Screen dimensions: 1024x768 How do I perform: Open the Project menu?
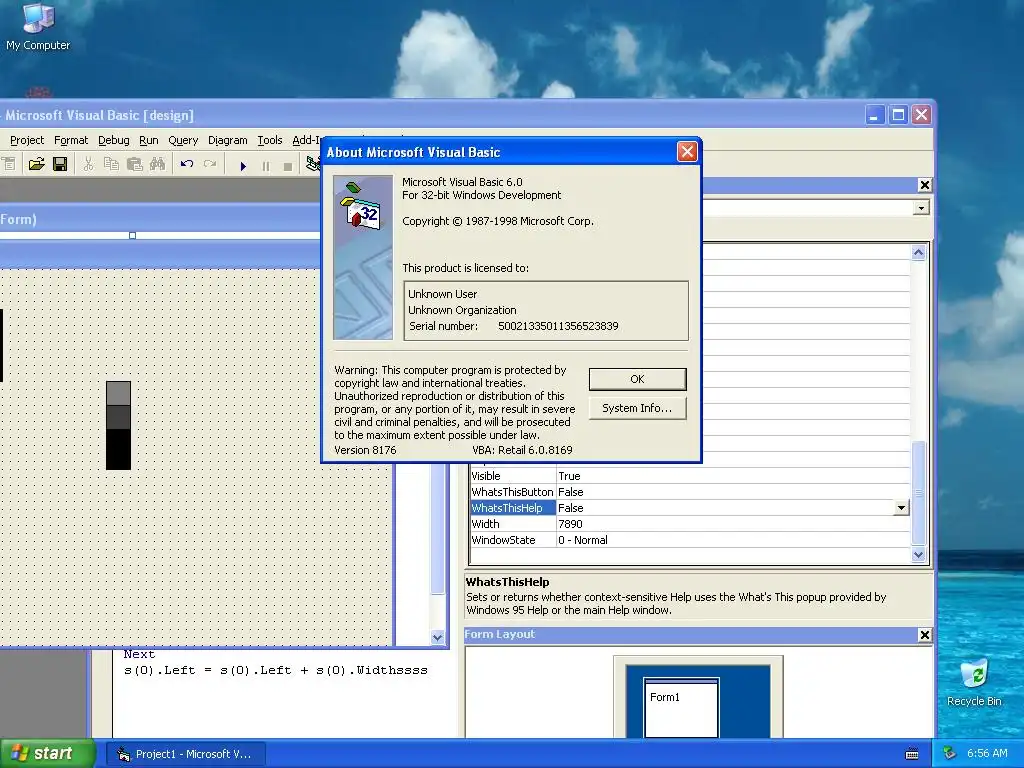click(x=27, y=140)
